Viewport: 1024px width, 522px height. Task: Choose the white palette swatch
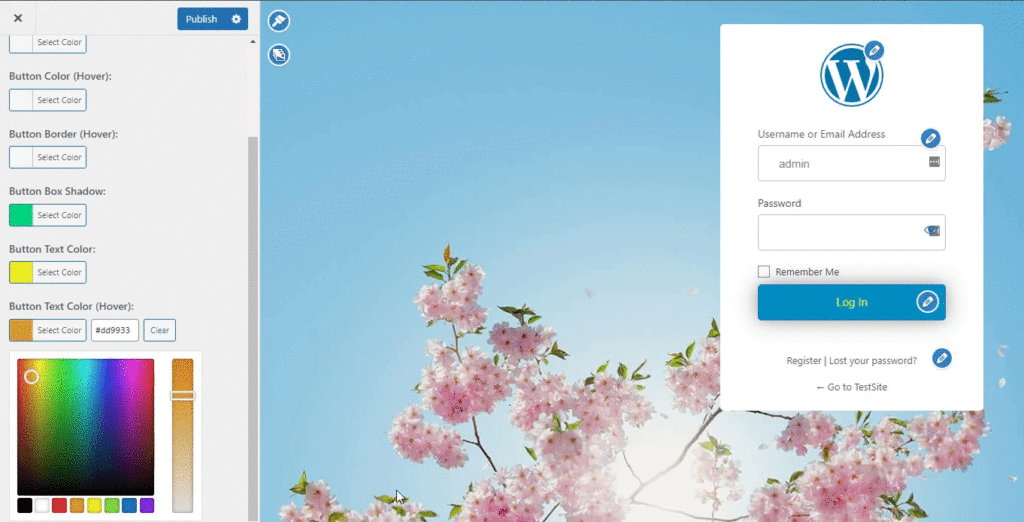[x=42, y=505]
